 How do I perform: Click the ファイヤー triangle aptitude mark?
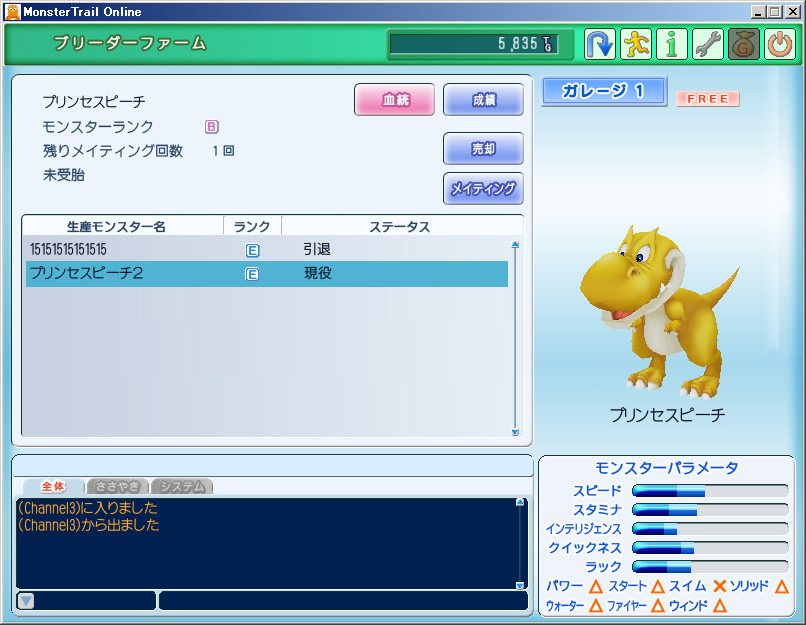(657, 606)
